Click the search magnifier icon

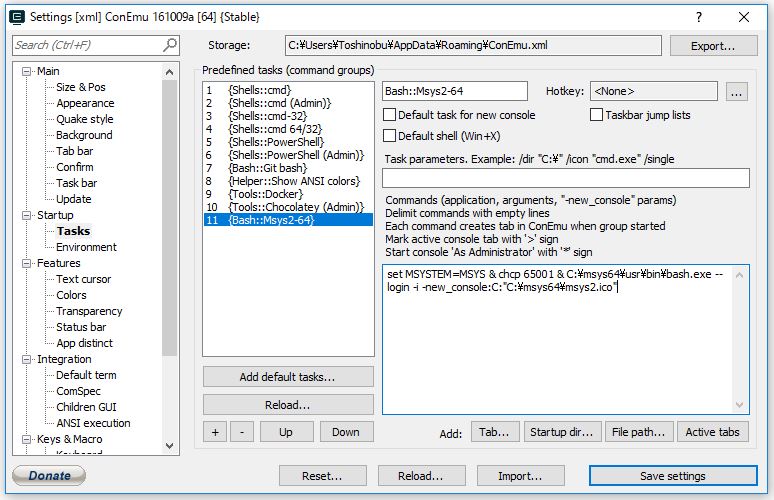(x=169, y=45)
